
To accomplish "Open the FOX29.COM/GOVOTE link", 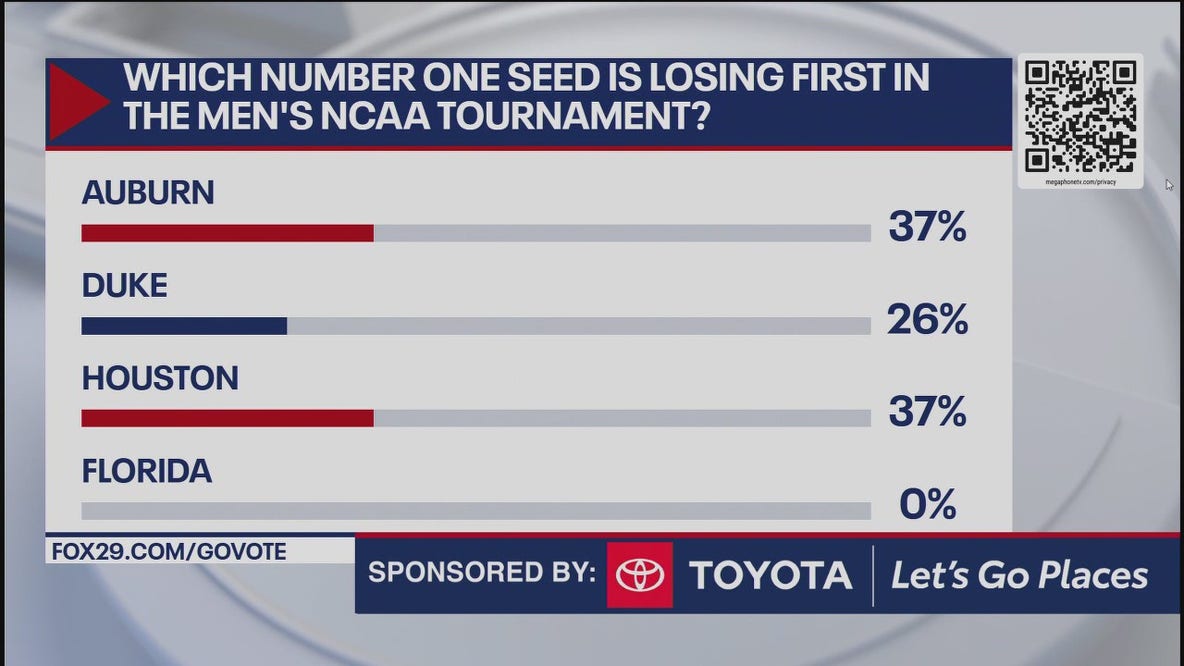I will 166,551.
